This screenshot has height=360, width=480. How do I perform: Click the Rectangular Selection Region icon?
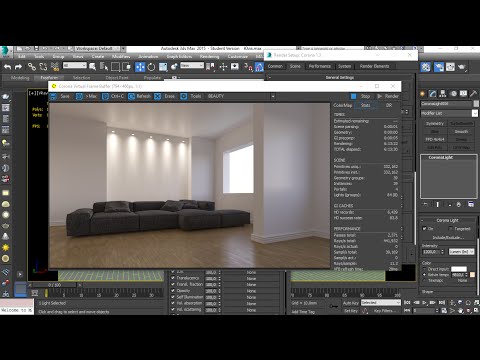(x=115, y=67)
